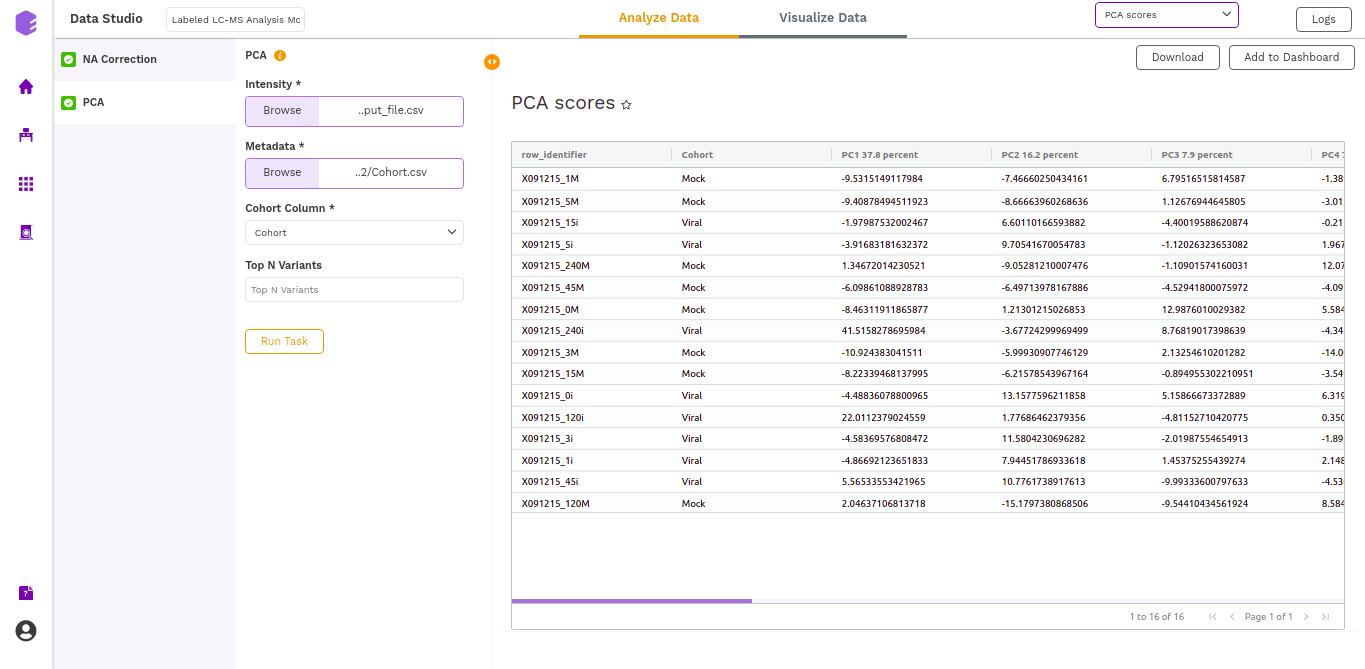
Task: Toggle the orange panel collapse arrows icon
Action: click(x=491, y=62)
